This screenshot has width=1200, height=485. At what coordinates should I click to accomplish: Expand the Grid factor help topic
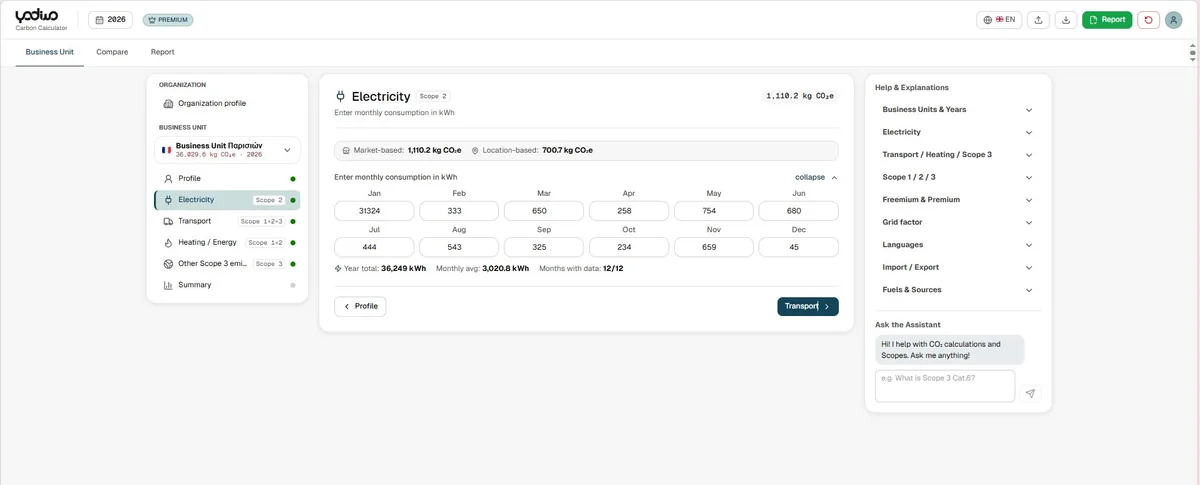point(956,222)
